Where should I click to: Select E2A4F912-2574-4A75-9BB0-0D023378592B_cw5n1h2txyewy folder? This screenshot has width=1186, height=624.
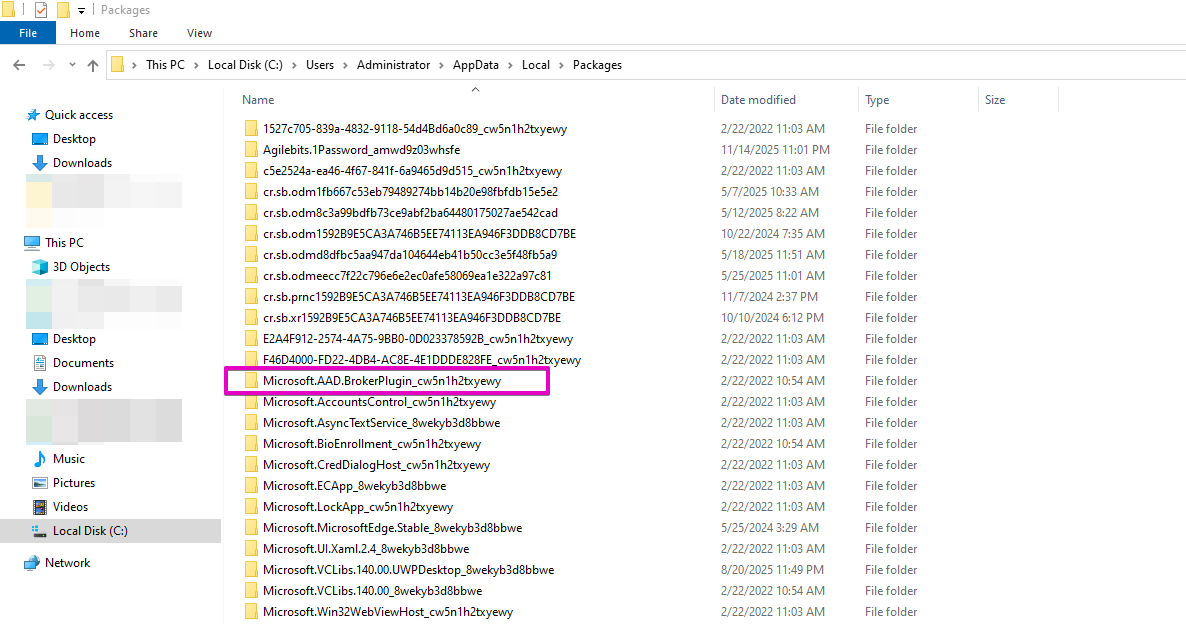click(x=418, y=339)
